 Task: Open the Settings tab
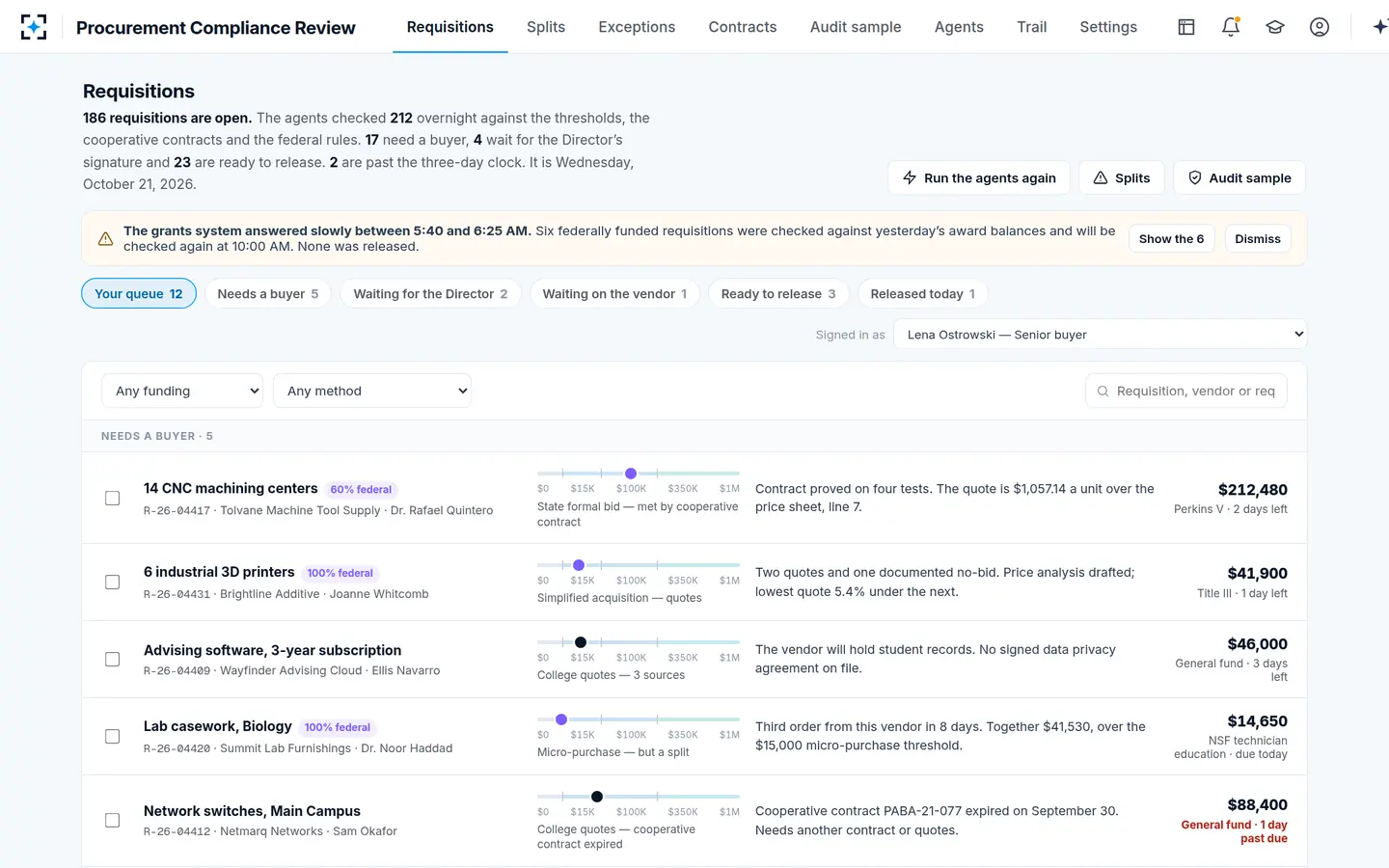[x=1108, y=27]
